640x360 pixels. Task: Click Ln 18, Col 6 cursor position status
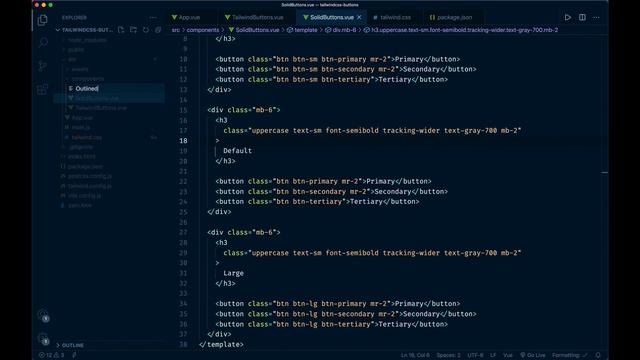coord(415,355)
